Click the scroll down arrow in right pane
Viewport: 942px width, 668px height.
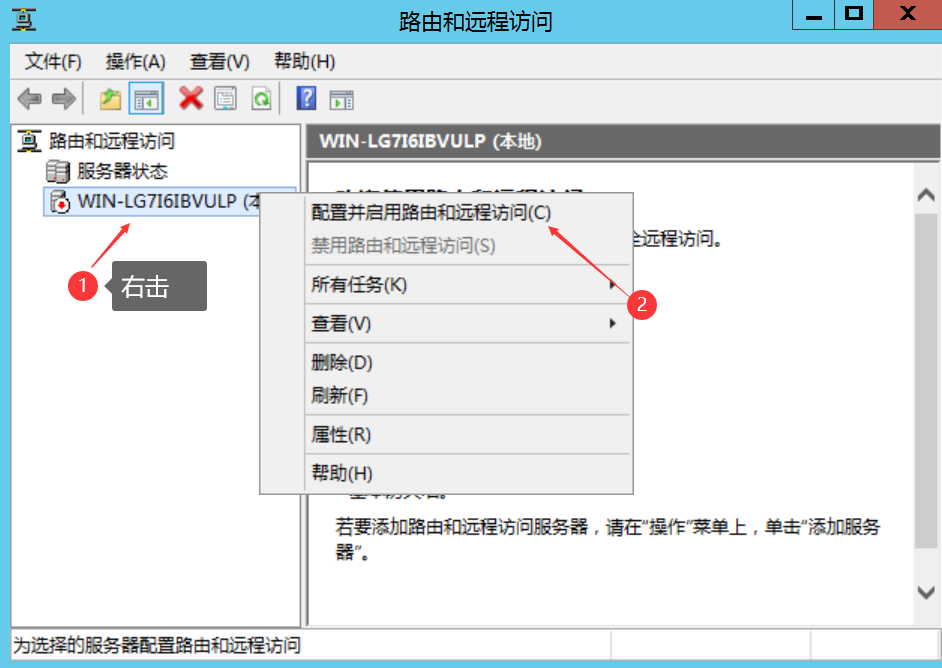click(926, 592)
